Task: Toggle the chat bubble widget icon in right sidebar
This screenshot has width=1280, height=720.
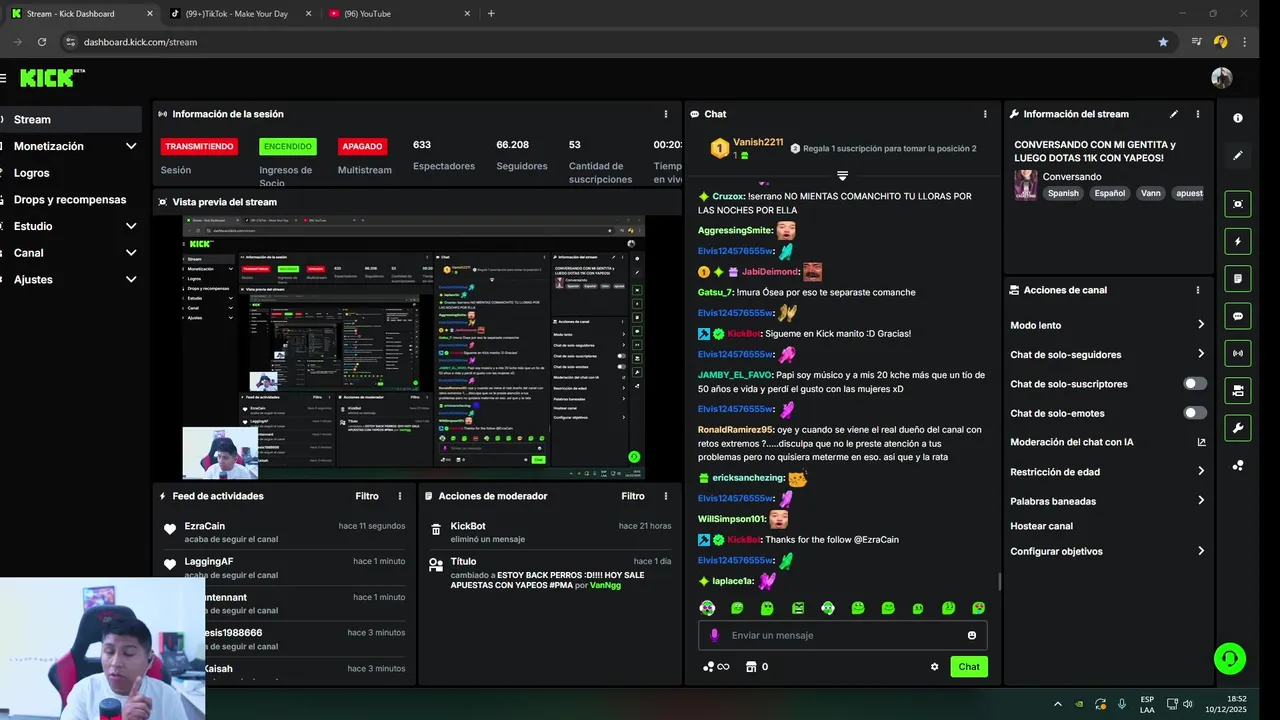Action: [1238, 316]
